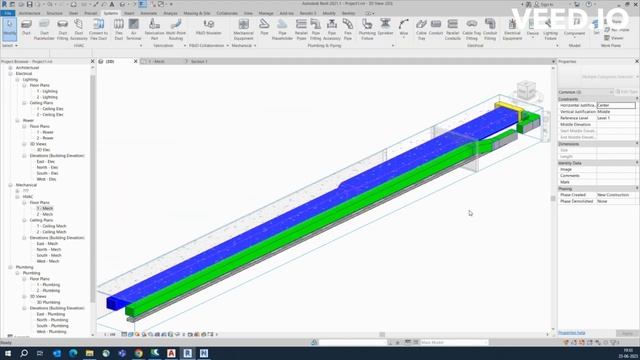Switch to the Collaborate ribbon tab
640x360 pixels.
(x=227, y=13)
